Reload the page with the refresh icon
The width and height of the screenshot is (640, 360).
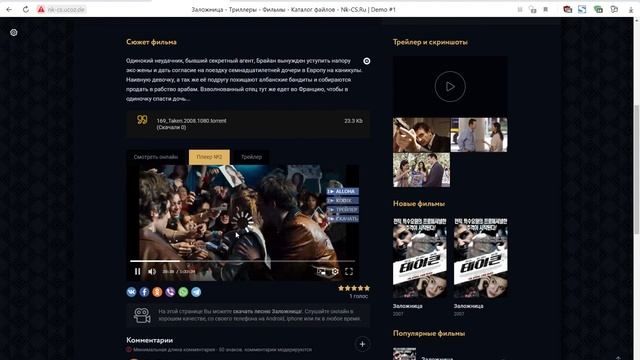pyautogui.click(x=26, y=9)
